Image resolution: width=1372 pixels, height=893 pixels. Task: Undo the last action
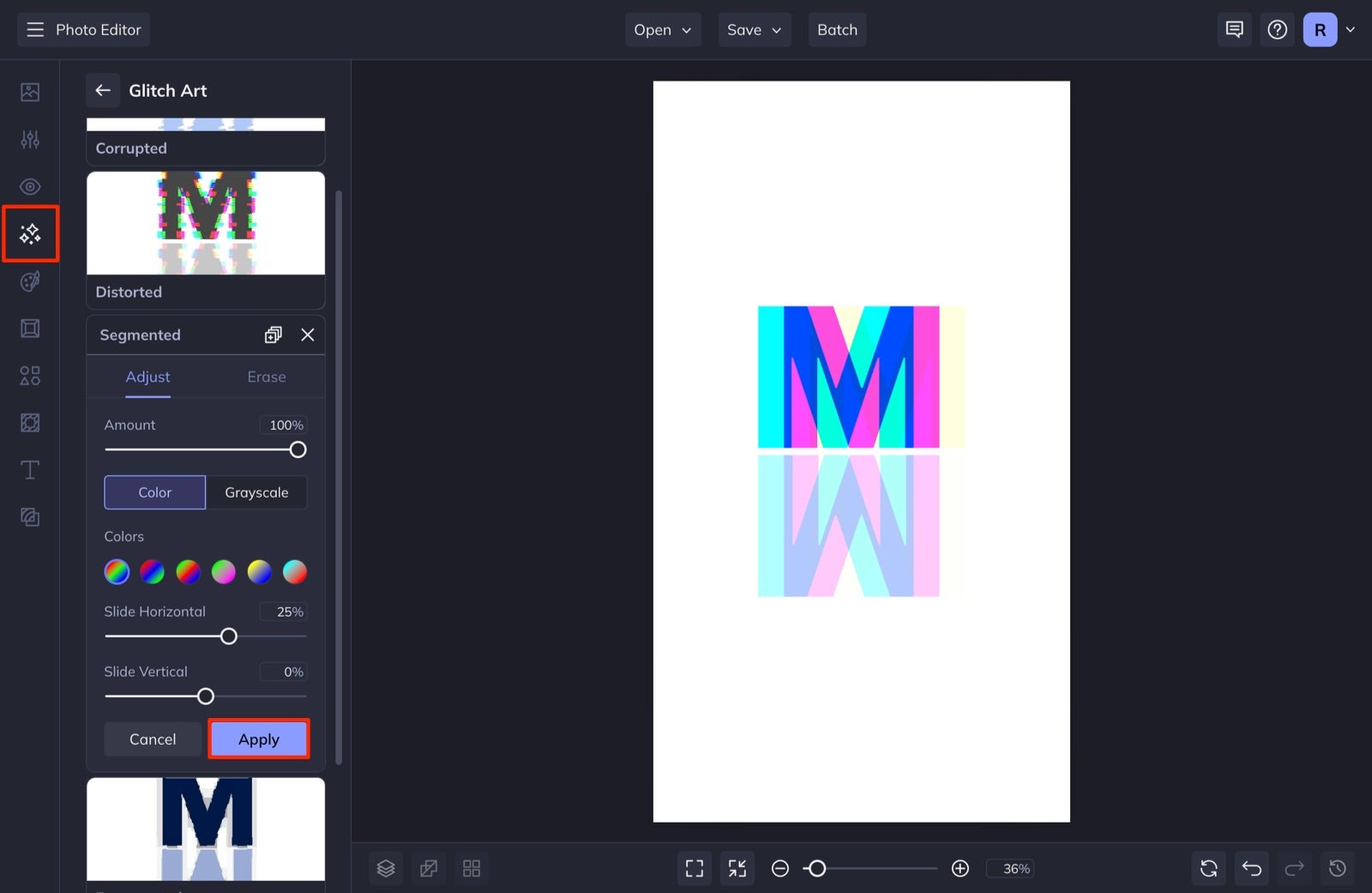coord(1251,868)
